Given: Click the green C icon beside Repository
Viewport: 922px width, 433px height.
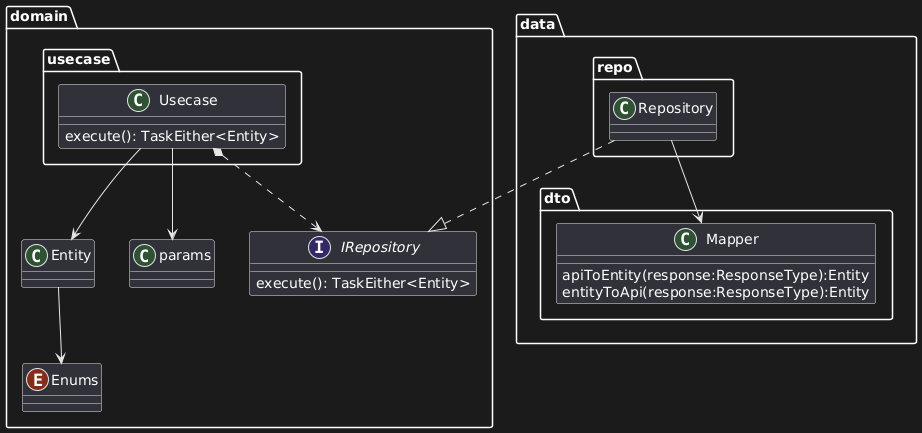Looking at the screenshot, I should click(x=624, y=109).
